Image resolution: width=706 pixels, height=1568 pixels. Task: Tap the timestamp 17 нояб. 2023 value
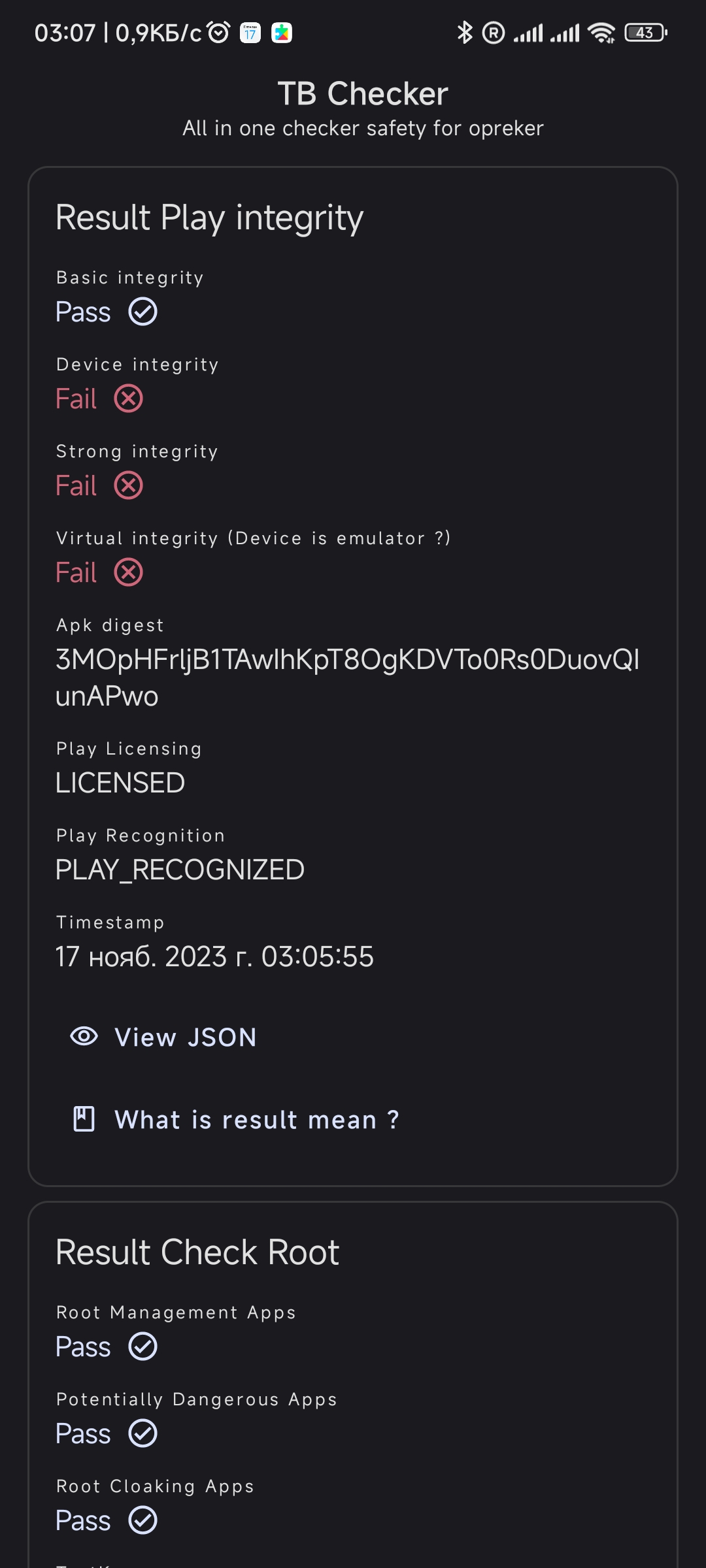tap(214, 956)
